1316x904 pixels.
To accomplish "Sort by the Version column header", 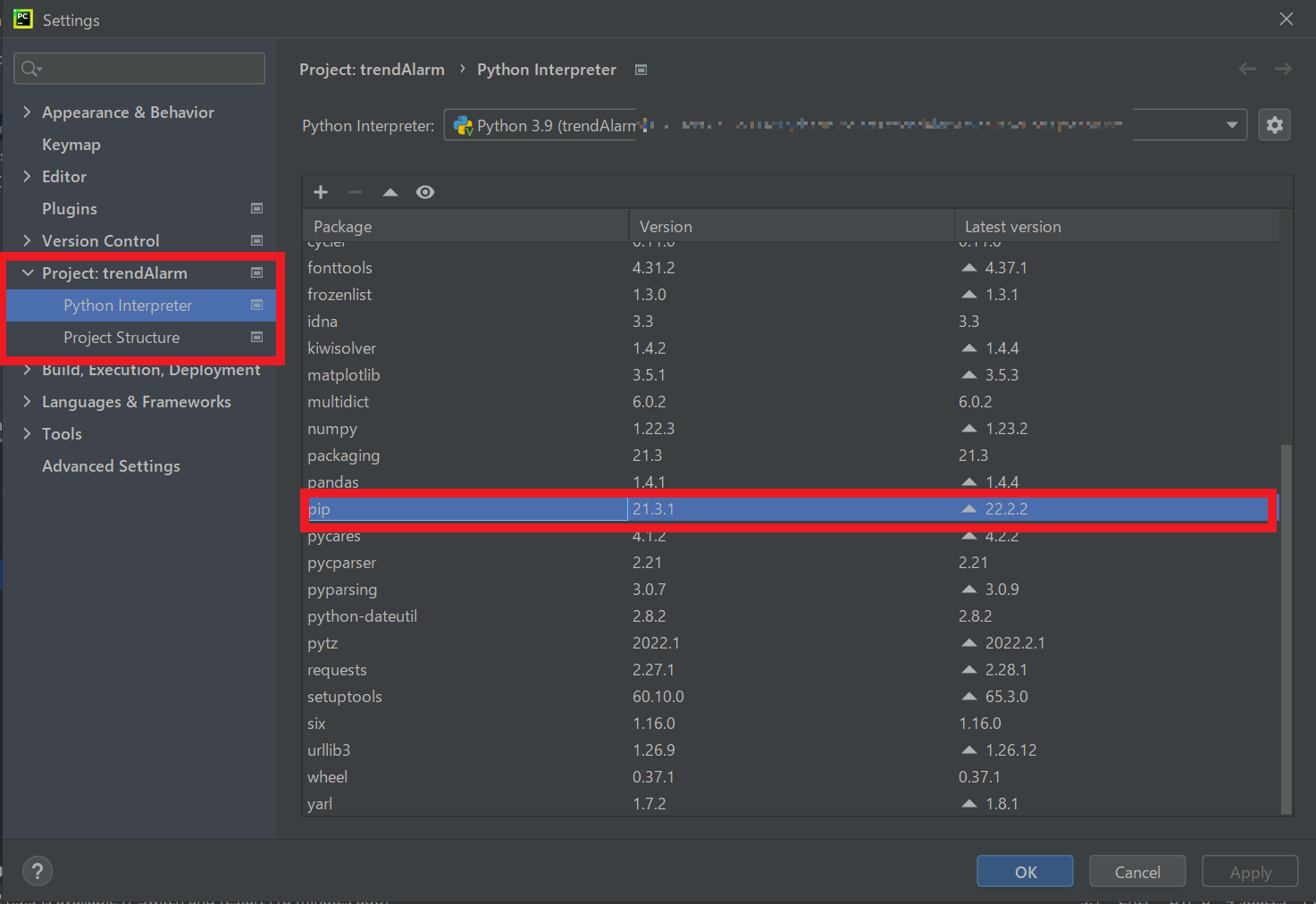I will coord(792,226).
